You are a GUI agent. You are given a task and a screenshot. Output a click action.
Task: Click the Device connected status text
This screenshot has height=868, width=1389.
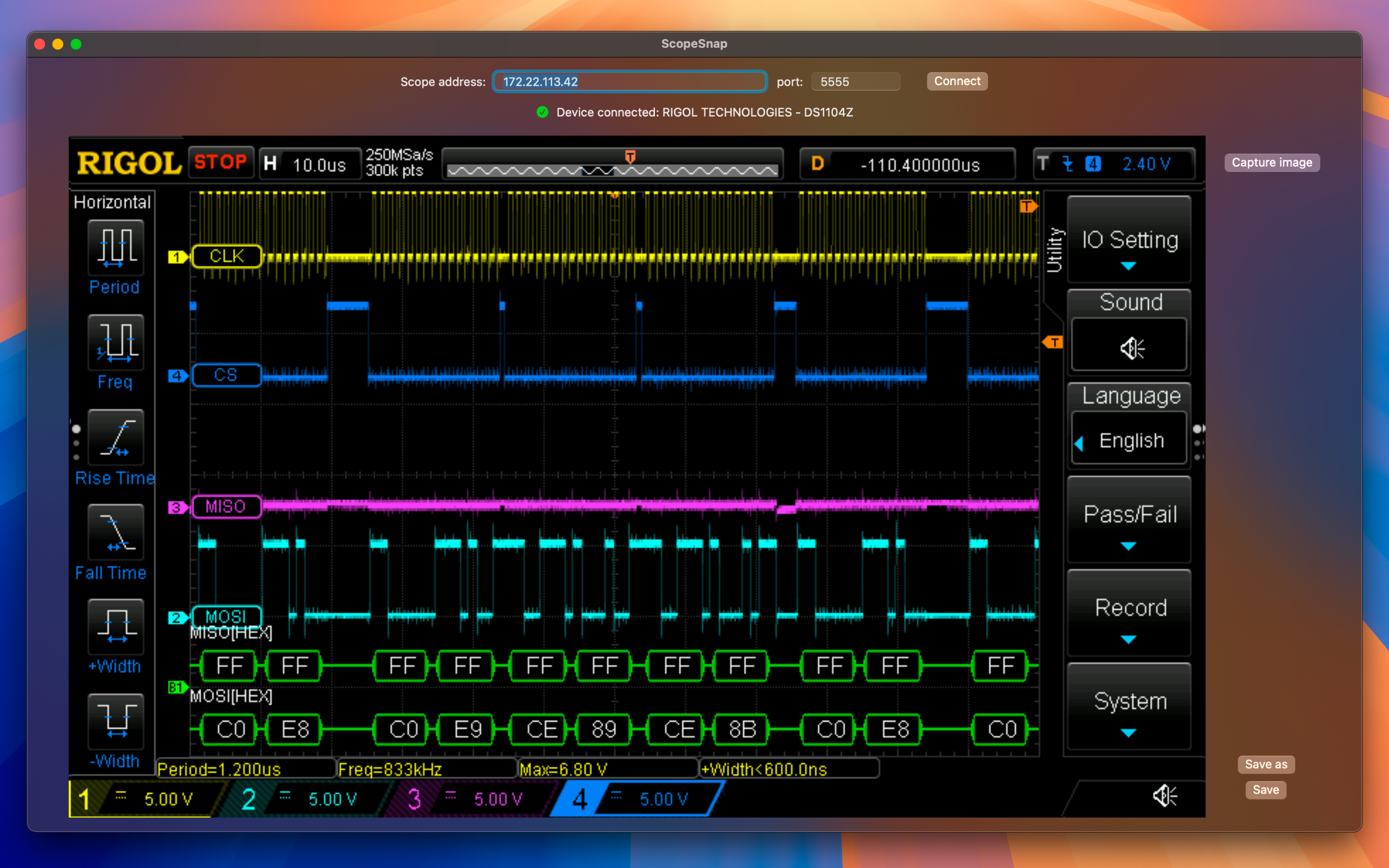[705, 112]
